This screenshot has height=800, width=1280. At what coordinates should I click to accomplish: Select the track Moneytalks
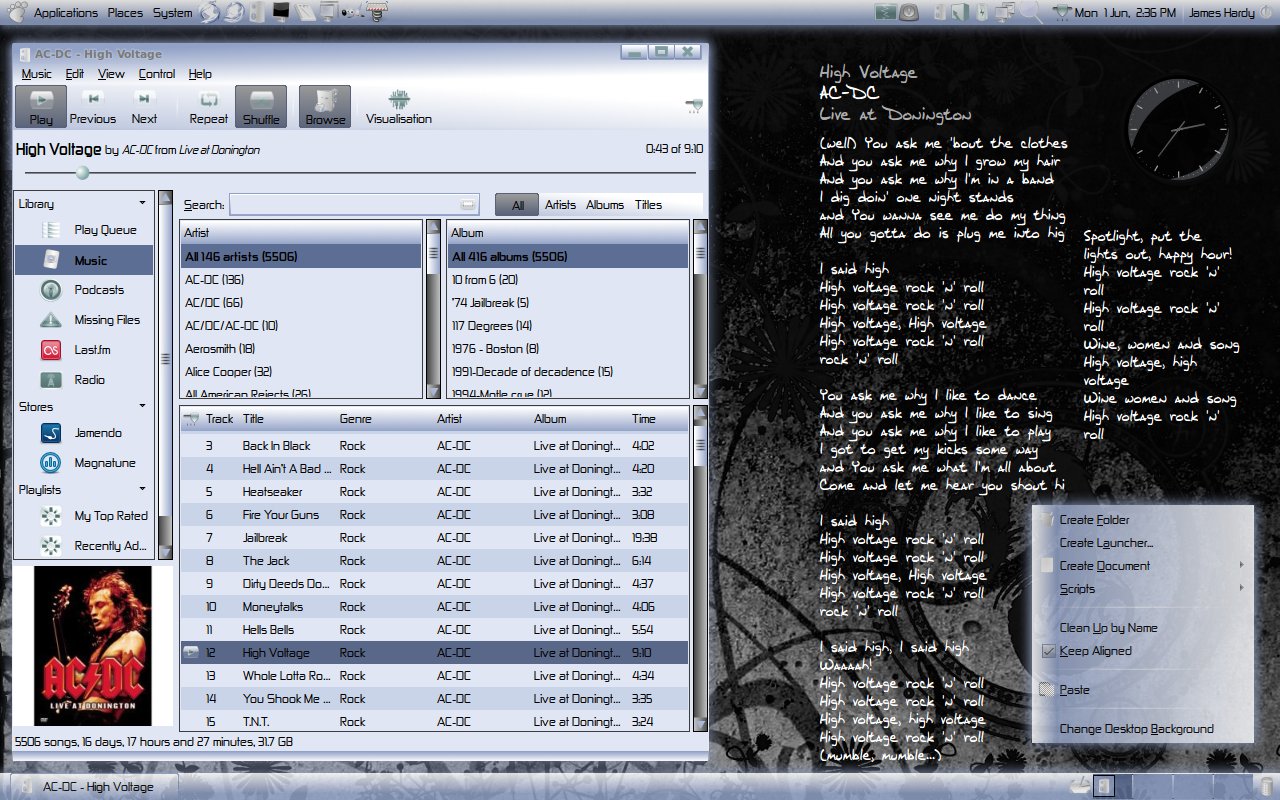(x=434, y=607)
